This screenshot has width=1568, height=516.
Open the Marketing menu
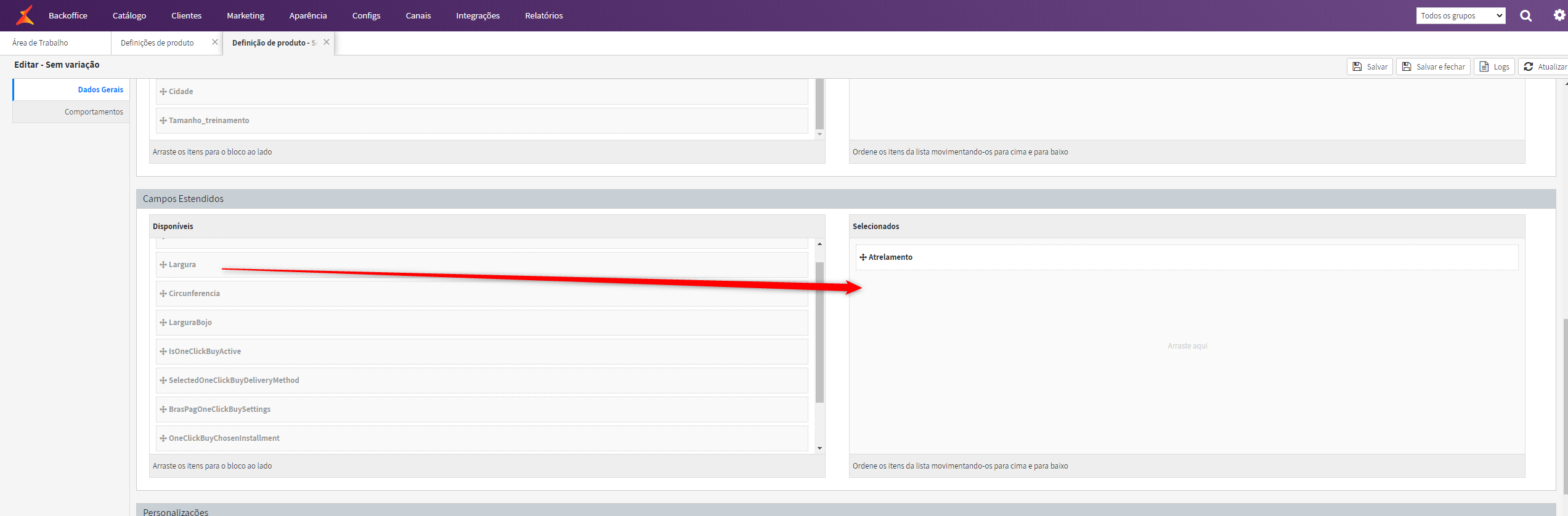pyautogui.click(x=245, y=15)
